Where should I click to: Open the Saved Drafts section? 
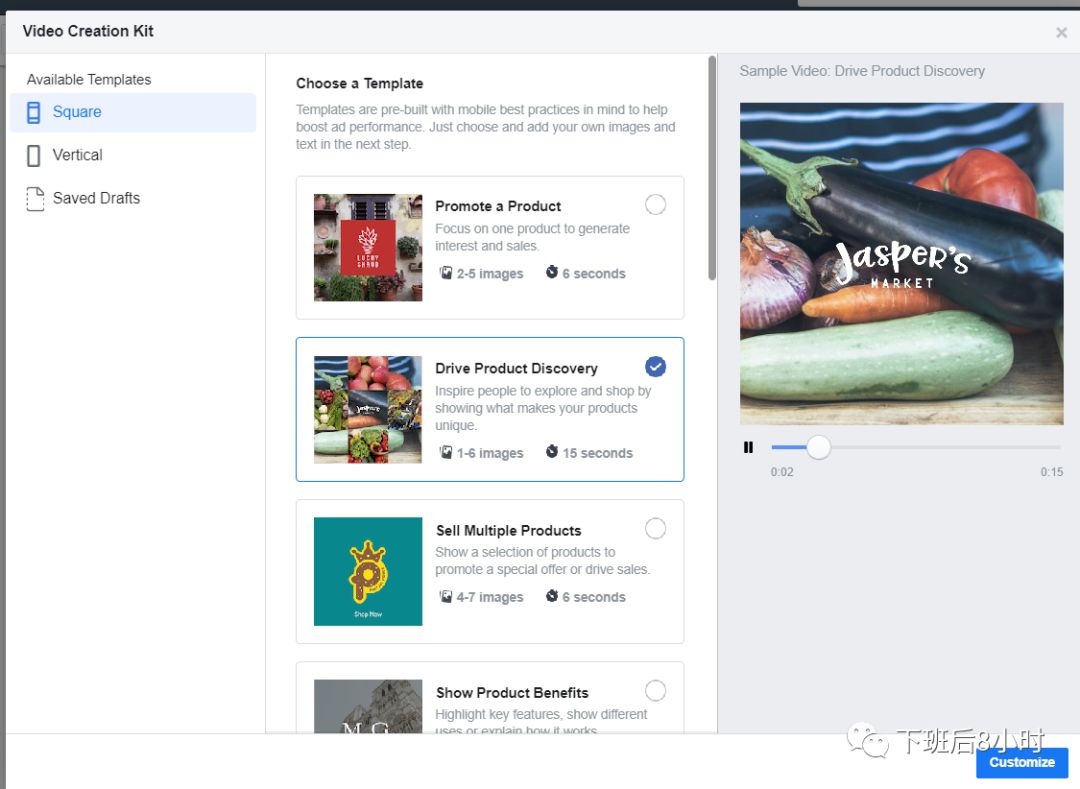click(x=95, y=198)
